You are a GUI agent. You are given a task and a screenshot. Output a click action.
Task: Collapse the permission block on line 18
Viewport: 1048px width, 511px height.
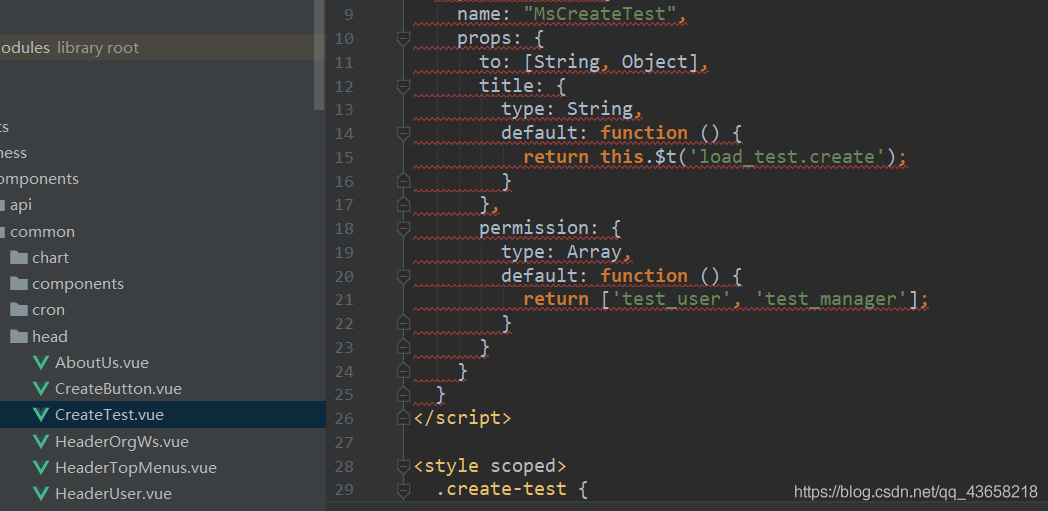404,228
